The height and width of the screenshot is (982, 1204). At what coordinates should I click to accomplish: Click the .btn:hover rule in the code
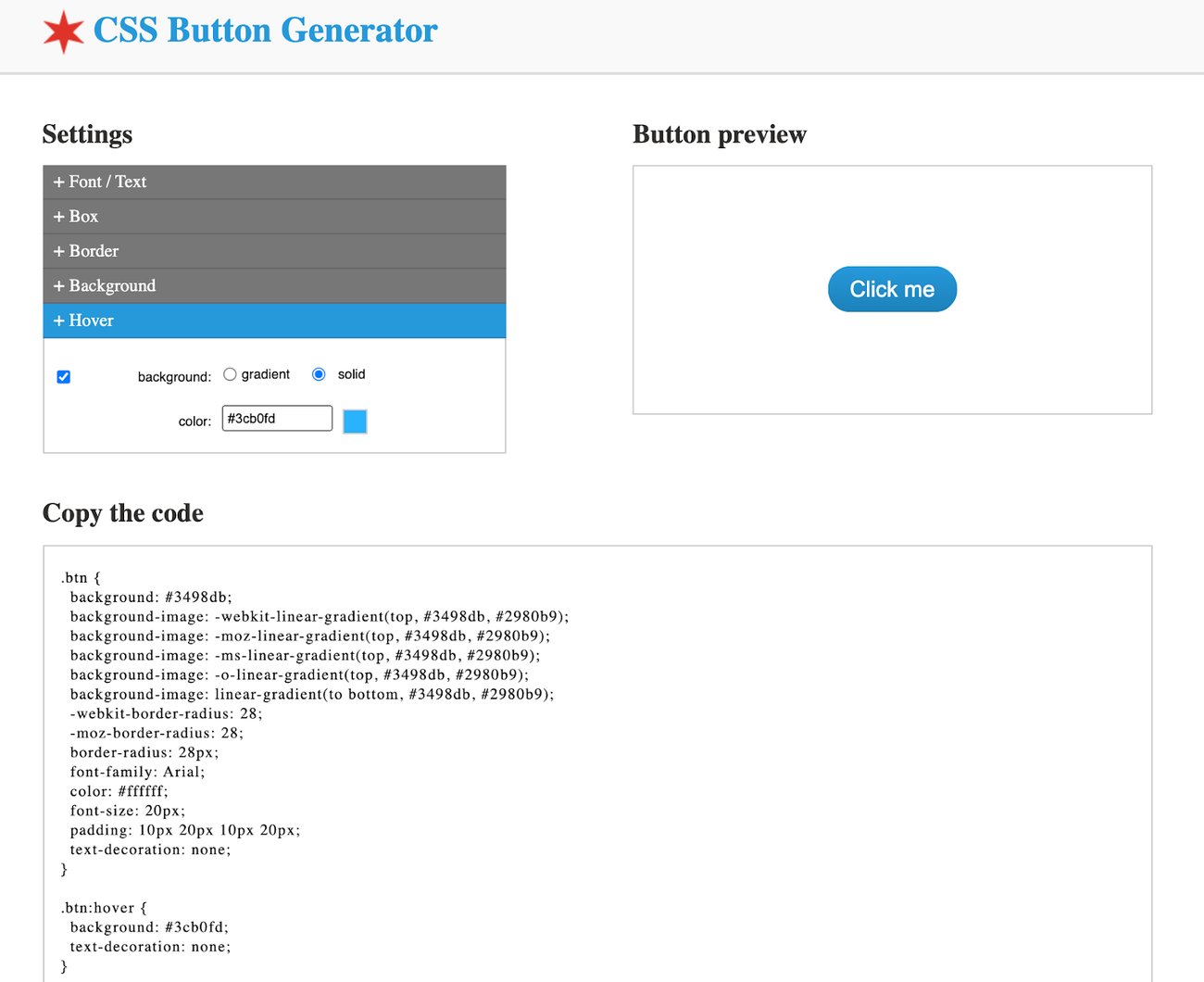coord(102,907)
